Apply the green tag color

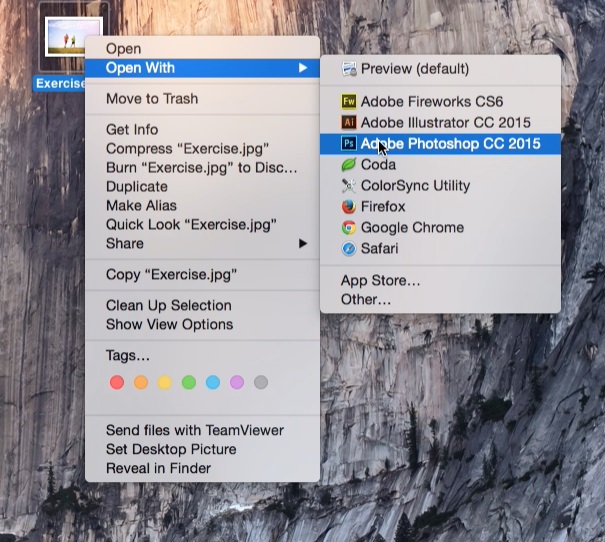click(x=189, y=382)
